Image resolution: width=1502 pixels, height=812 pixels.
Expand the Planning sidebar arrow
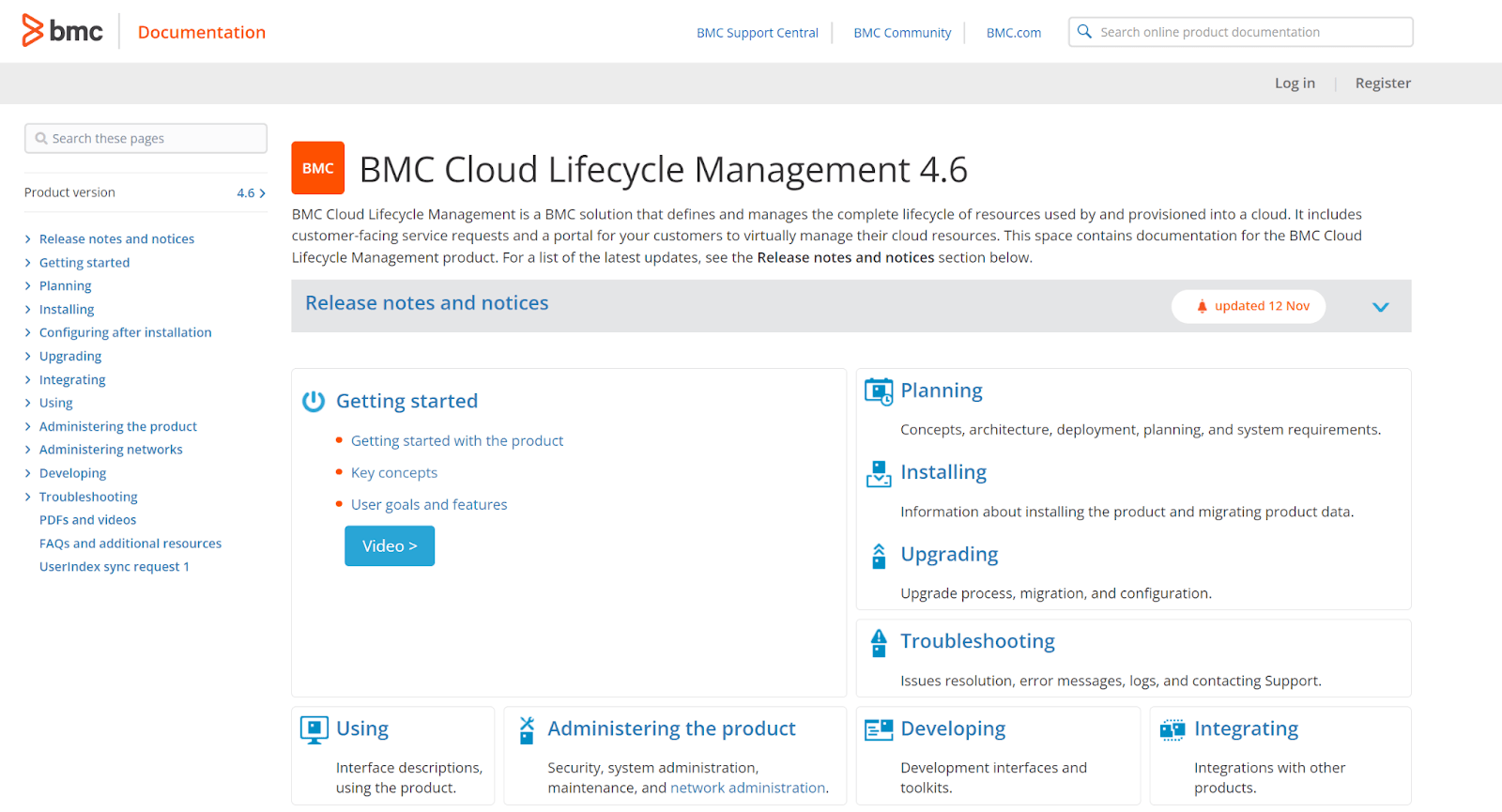pos(28,286)
